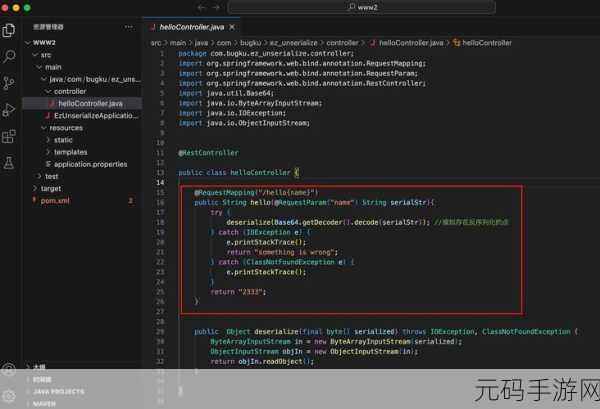Click the yellow macOS minimize button
This screenshot has height=409, width=600.
coord(16,7)
